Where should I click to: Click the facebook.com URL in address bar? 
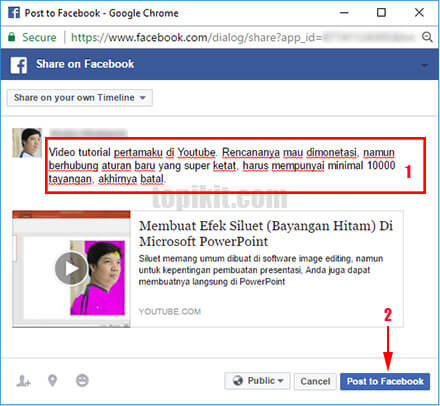[x=197, y=37]
